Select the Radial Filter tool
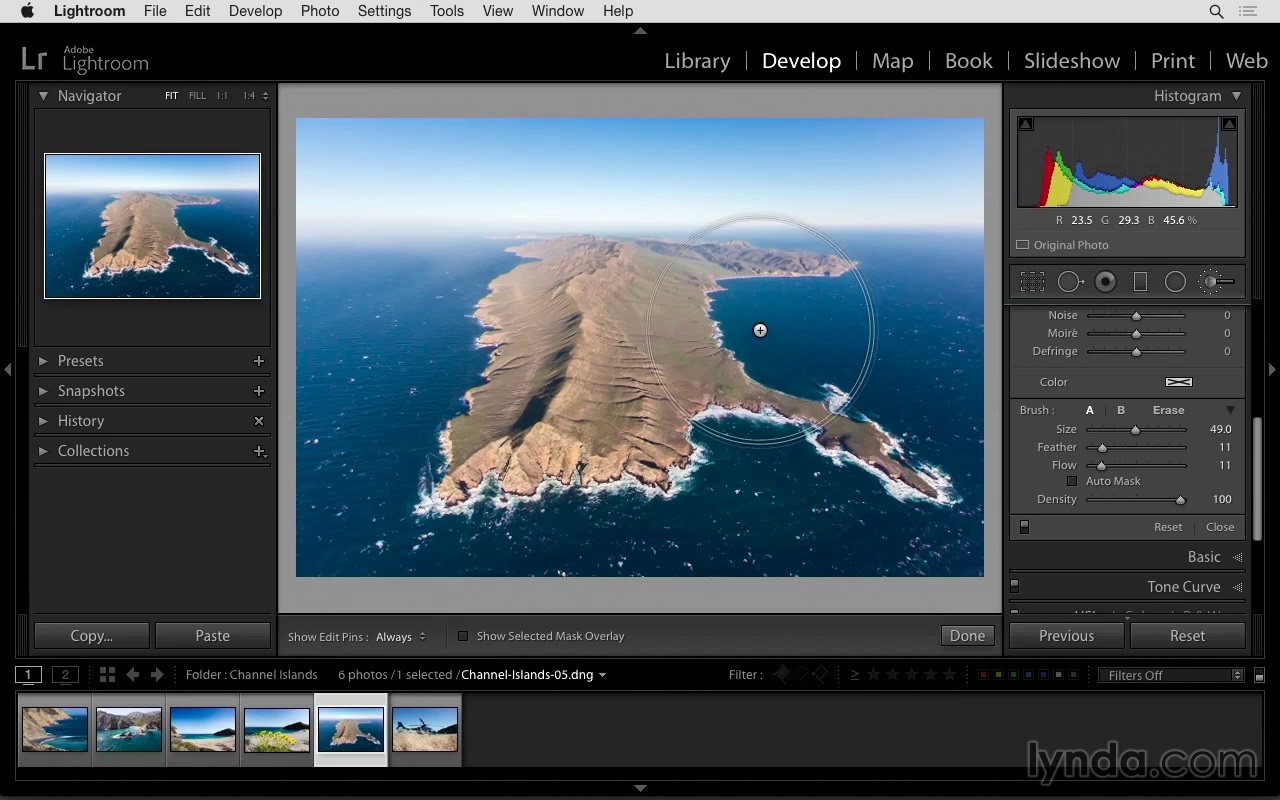The height and width of the screenshot is (800, 1280). click(x=1175, y=282)
